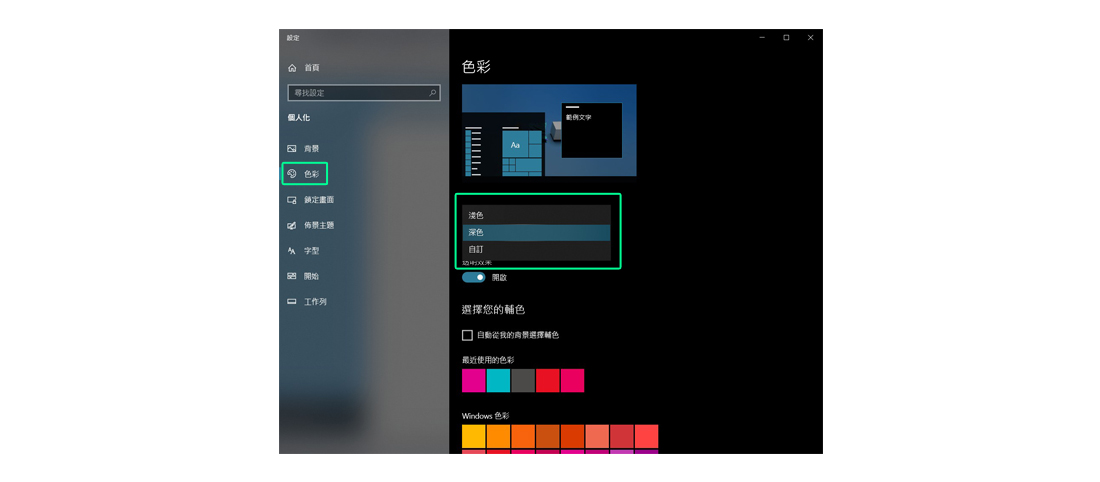Select the yellow Windows color swatch
The width and height of the screenshot is (1100, 482).
pyautogui.click(x=473, y=437)
